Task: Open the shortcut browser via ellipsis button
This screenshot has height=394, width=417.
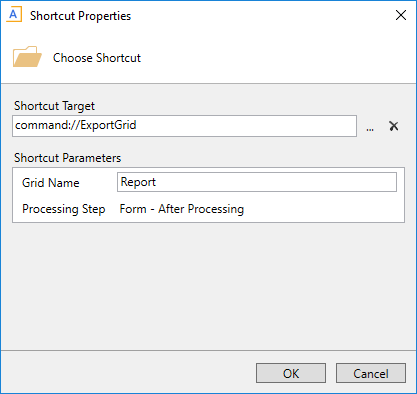Action: click(370, 126)
